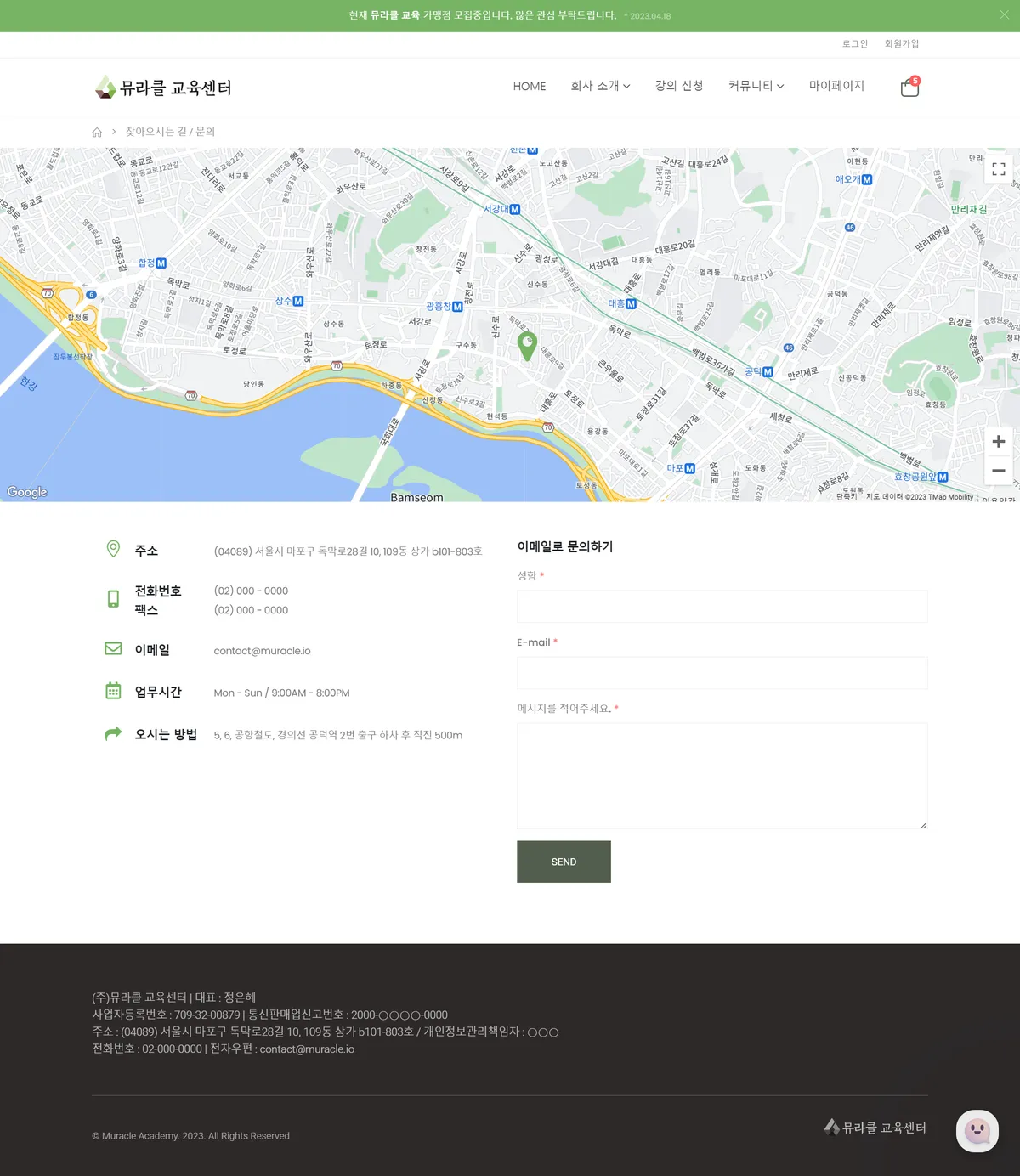Image resolution: width=1020 pixels, height=1176 pixels.
Task: Click the 회원가입 link
Action: [x=902, y=43]
